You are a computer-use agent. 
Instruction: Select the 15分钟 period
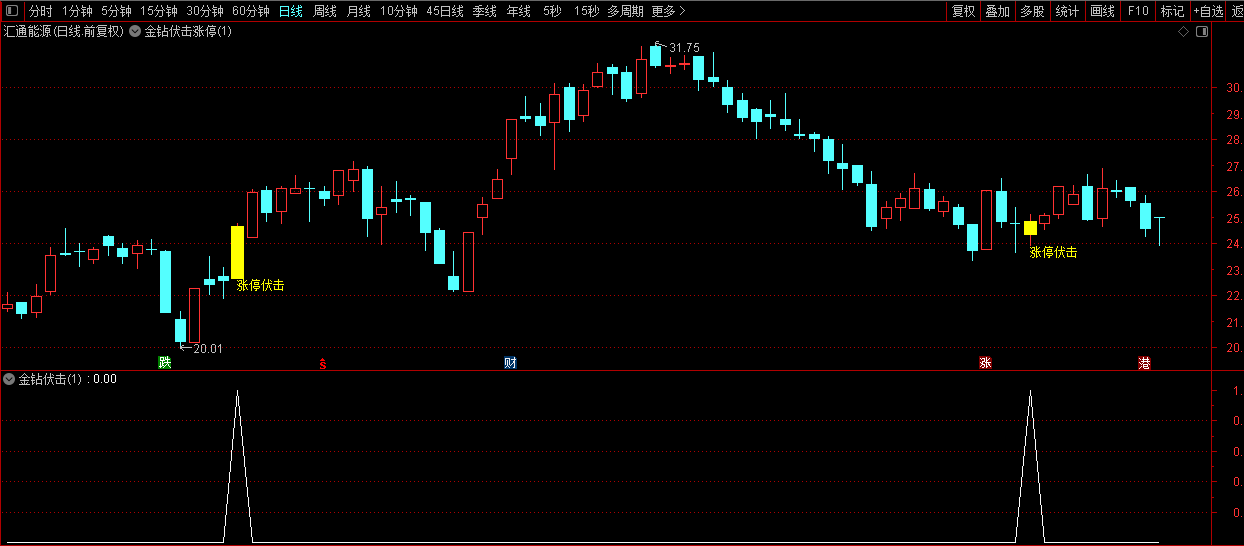coord(158,11)
